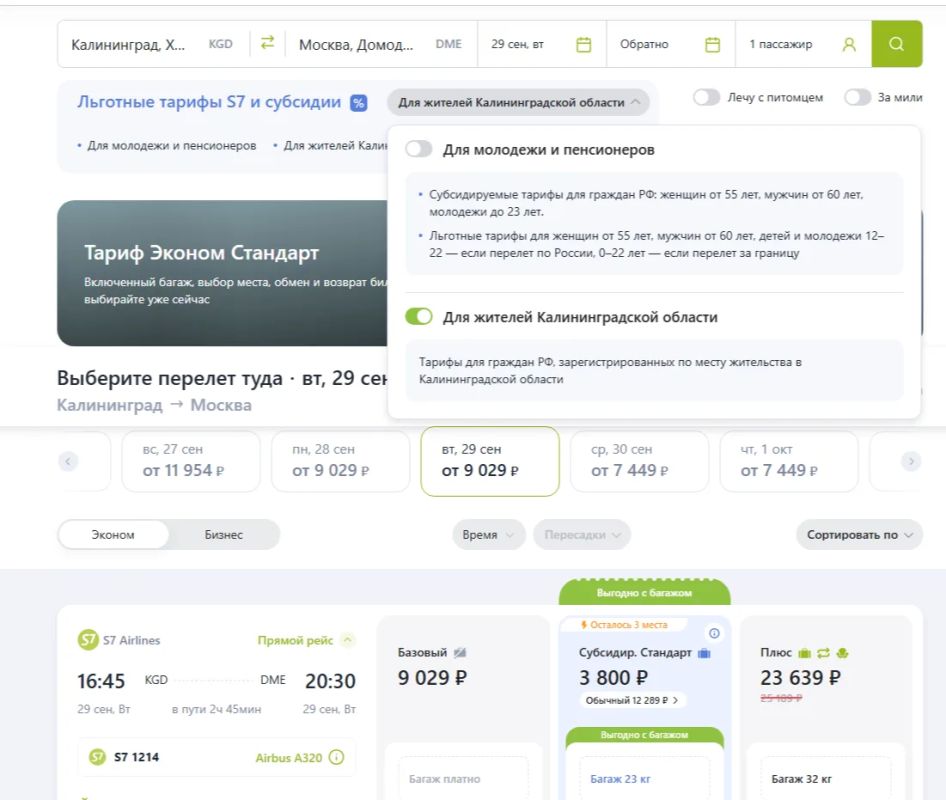Click suitcase icon next to Плюс
Viewport: 946px width, 800px height.
coord(804,653)
